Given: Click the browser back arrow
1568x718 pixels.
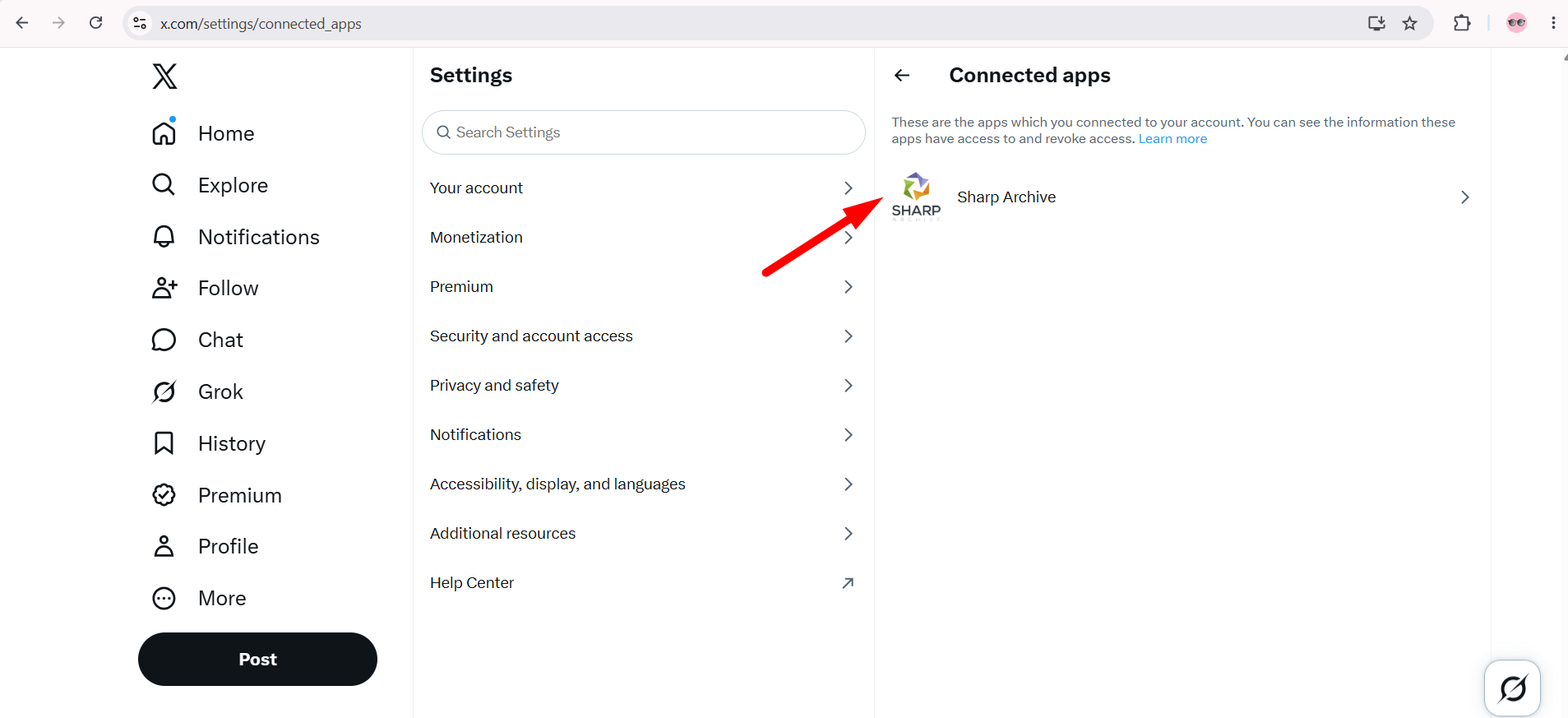Looking at the screenshot, I should pyautogui.click(x=22, y=23).
